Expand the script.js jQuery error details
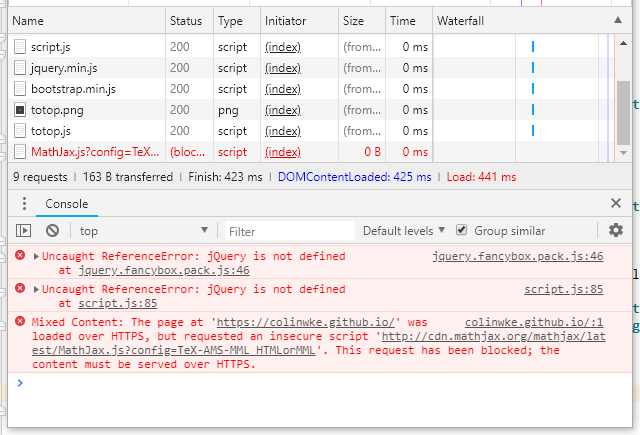The height and width of the screenshot is (435, 640). click(37, 290)
